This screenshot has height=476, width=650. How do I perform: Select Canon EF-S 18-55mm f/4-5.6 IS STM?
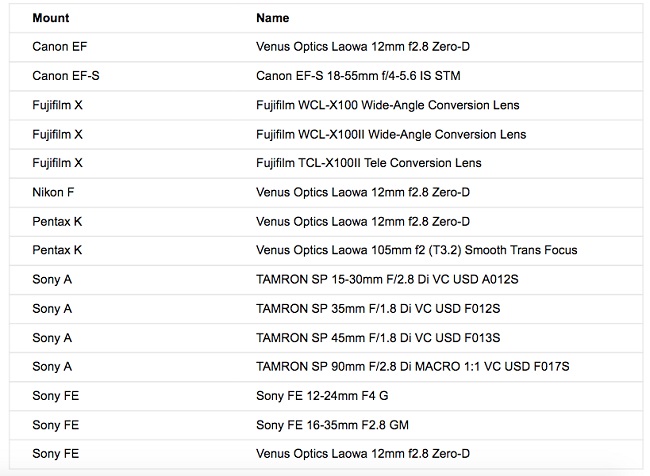point(358,76)
